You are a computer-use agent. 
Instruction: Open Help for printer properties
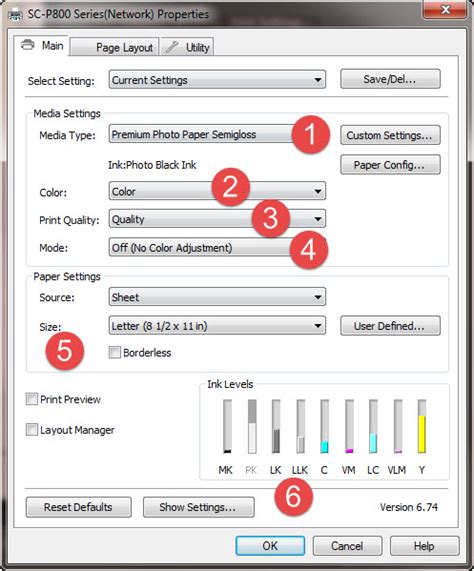tap(424, 546)
